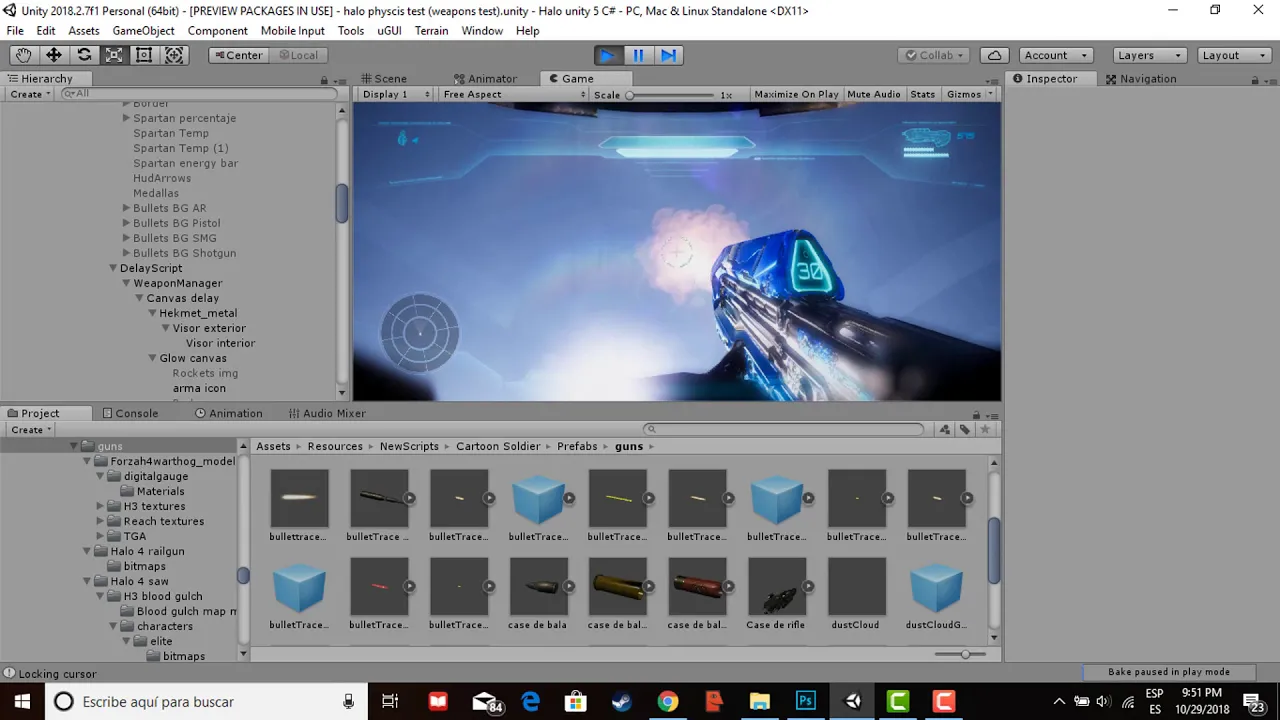Viewport: 1280px width, 720px height.
Task: Switch to the Navigation tab
Action: (x=1141, y=78)
